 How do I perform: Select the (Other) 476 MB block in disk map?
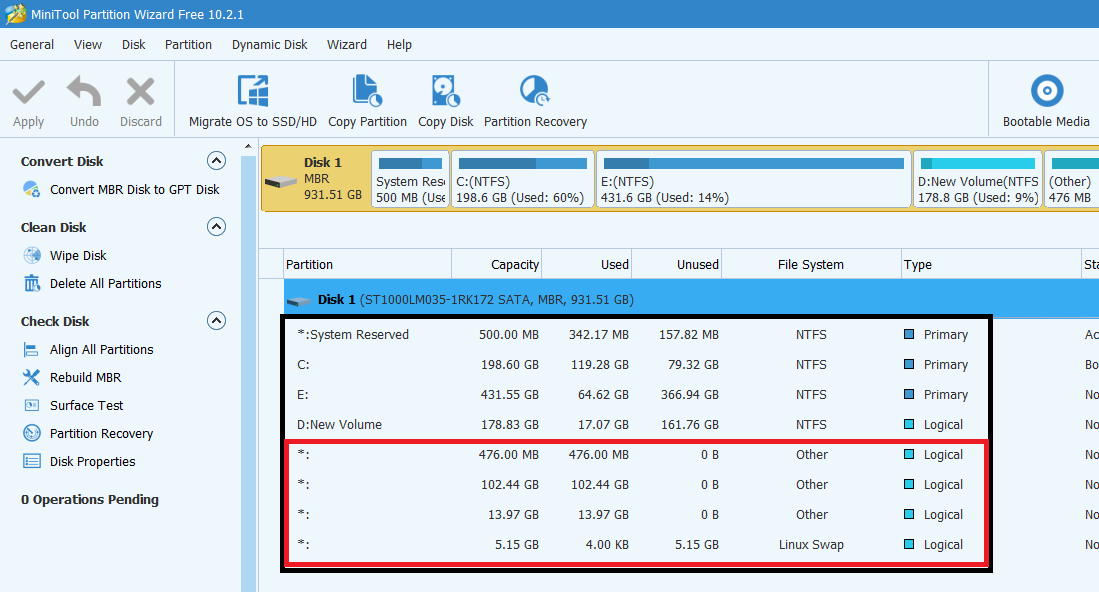[x=1071, y=179]
